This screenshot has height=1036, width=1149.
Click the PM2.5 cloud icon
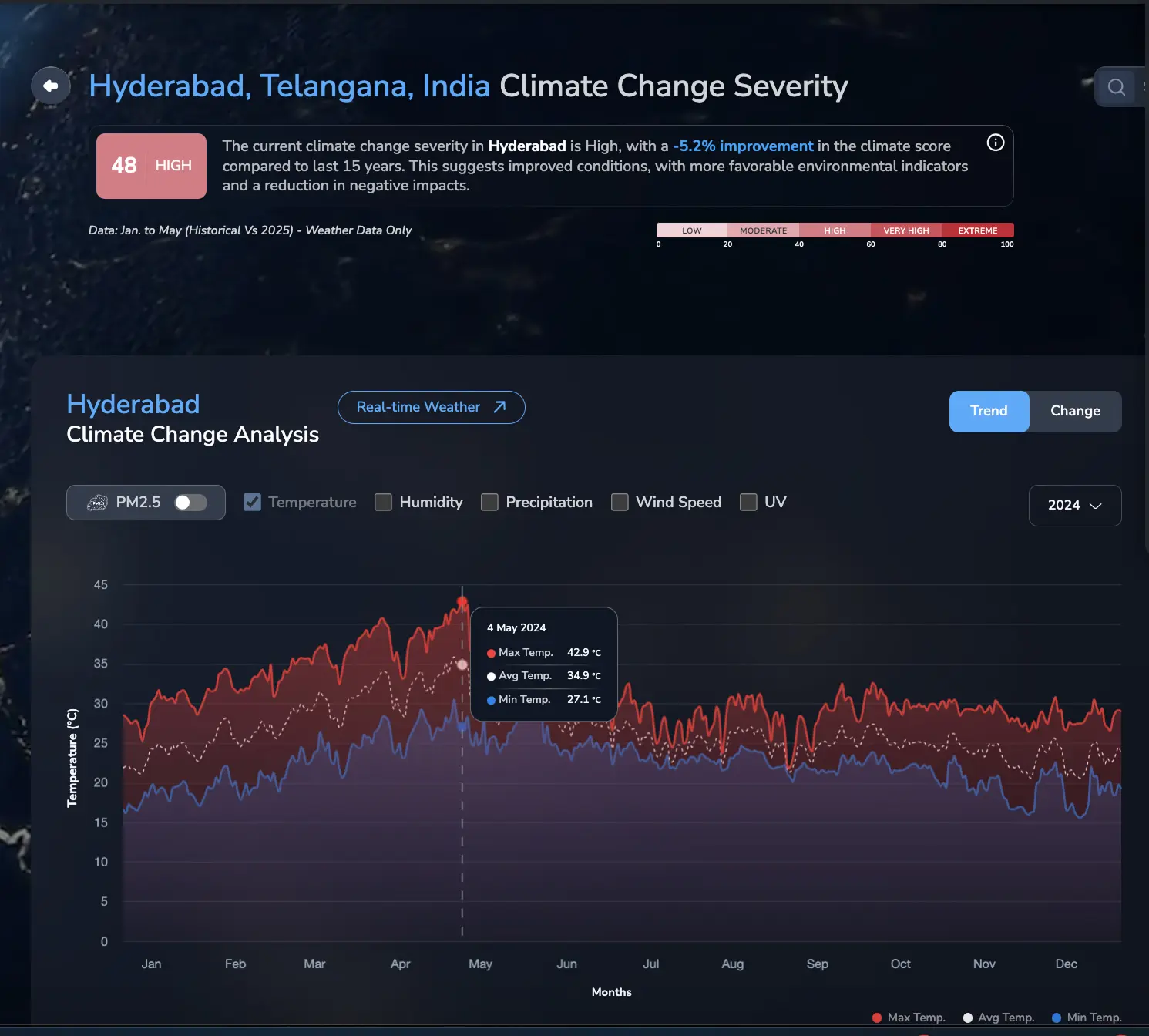pyautogui.click(x=97, y=503)
